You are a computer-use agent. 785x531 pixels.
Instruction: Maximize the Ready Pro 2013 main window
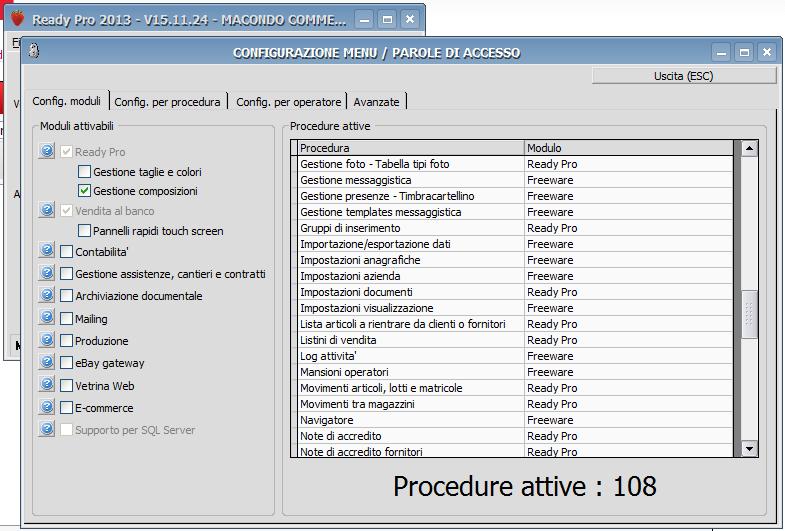click(387, 20)
